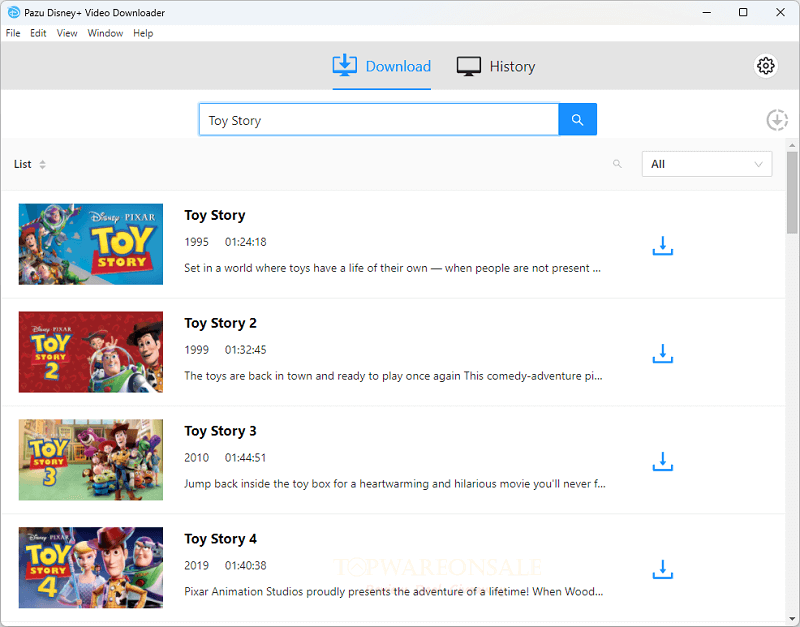
Task: Click the year '2019'
Action: (x=196, y=565)
